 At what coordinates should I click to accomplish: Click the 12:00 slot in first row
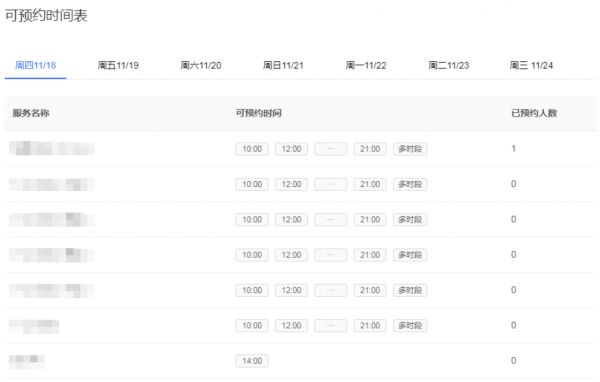[x=291, y=149]
